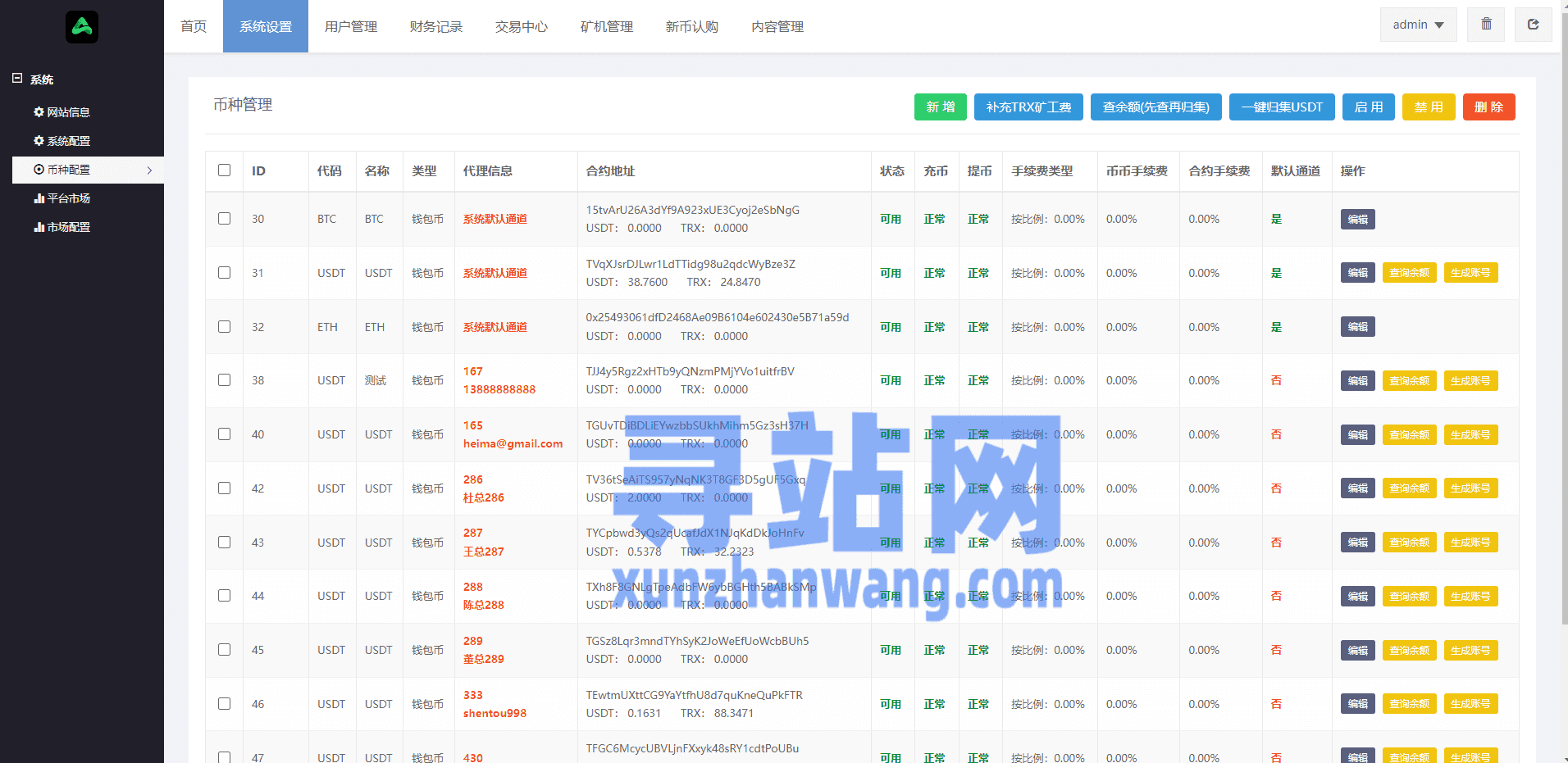1568x763 pixels.
Task: Open 系统配置 in the sidebar
Action: point(69,141)
